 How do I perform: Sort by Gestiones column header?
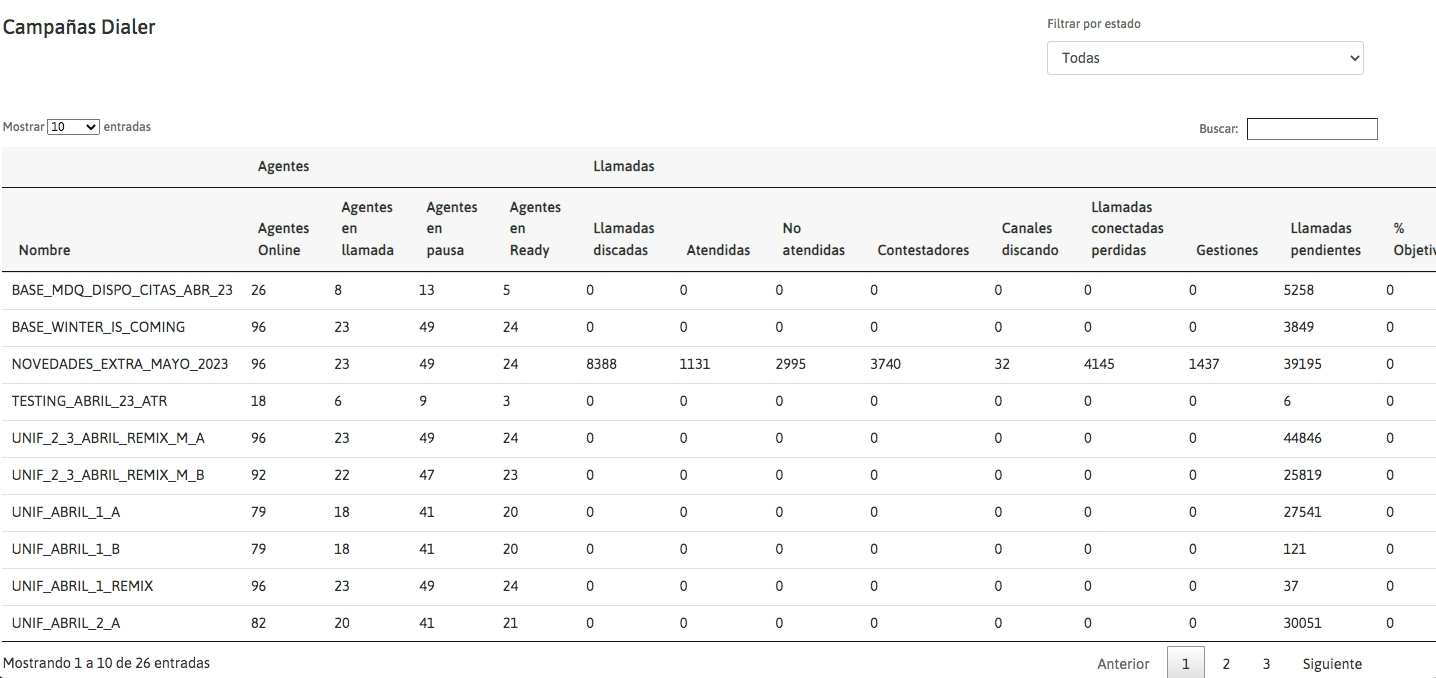pos(1226,250)
